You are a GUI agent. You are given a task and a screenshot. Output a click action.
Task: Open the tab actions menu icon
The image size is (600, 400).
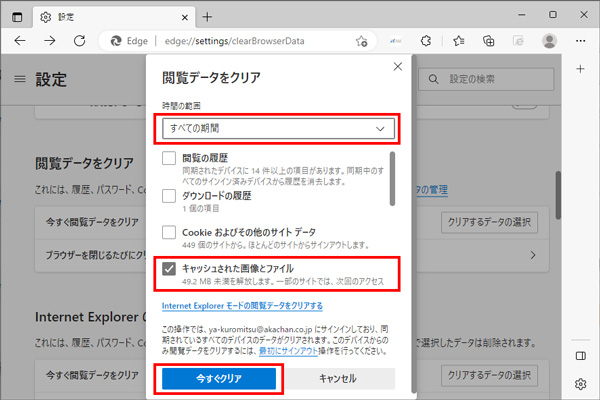click(17, 17)
